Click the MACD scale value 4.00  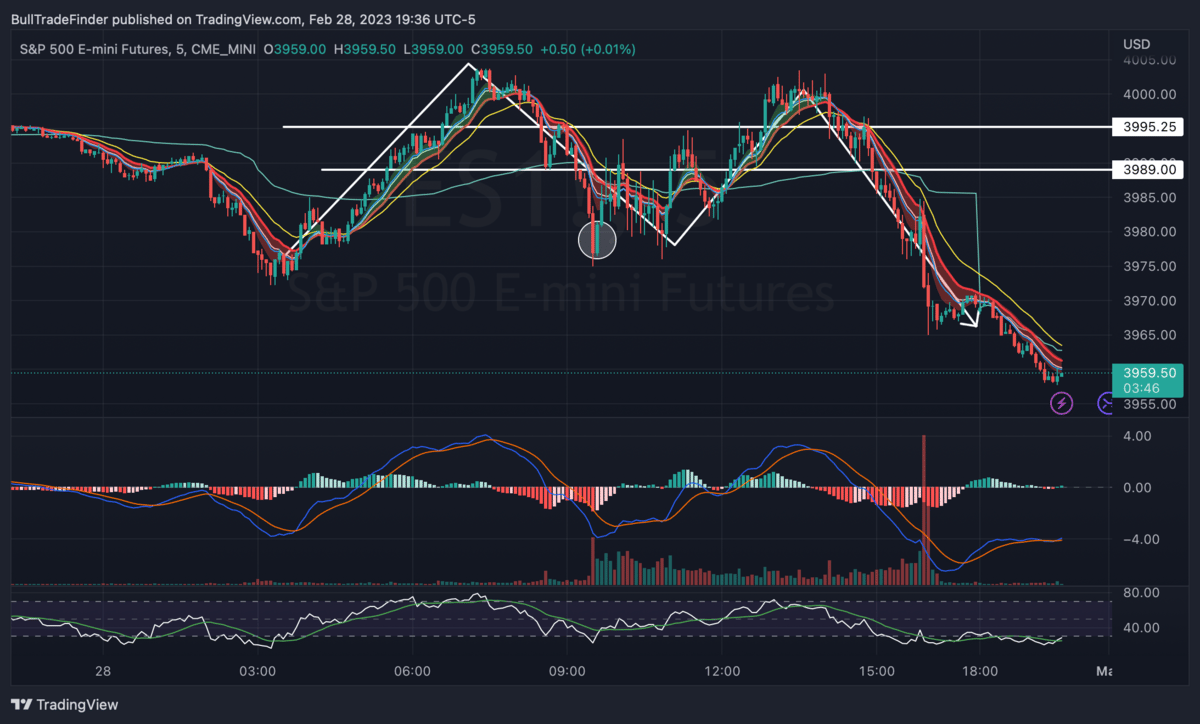click(1138, 436)
